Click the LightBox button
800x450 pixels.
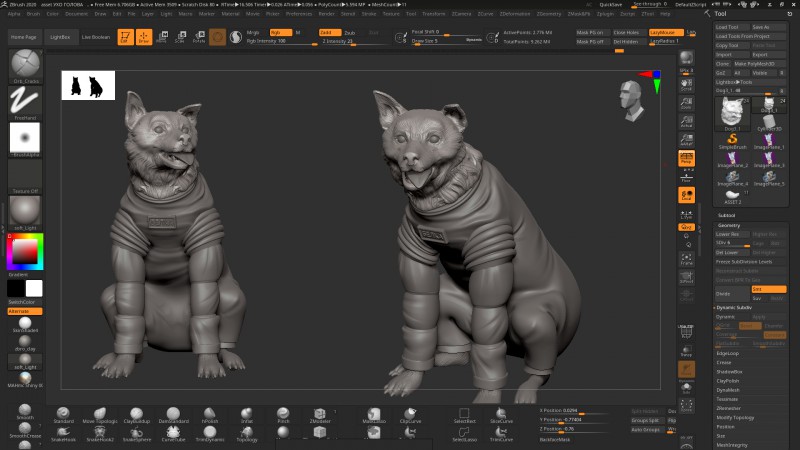click(x=60, y=37)
